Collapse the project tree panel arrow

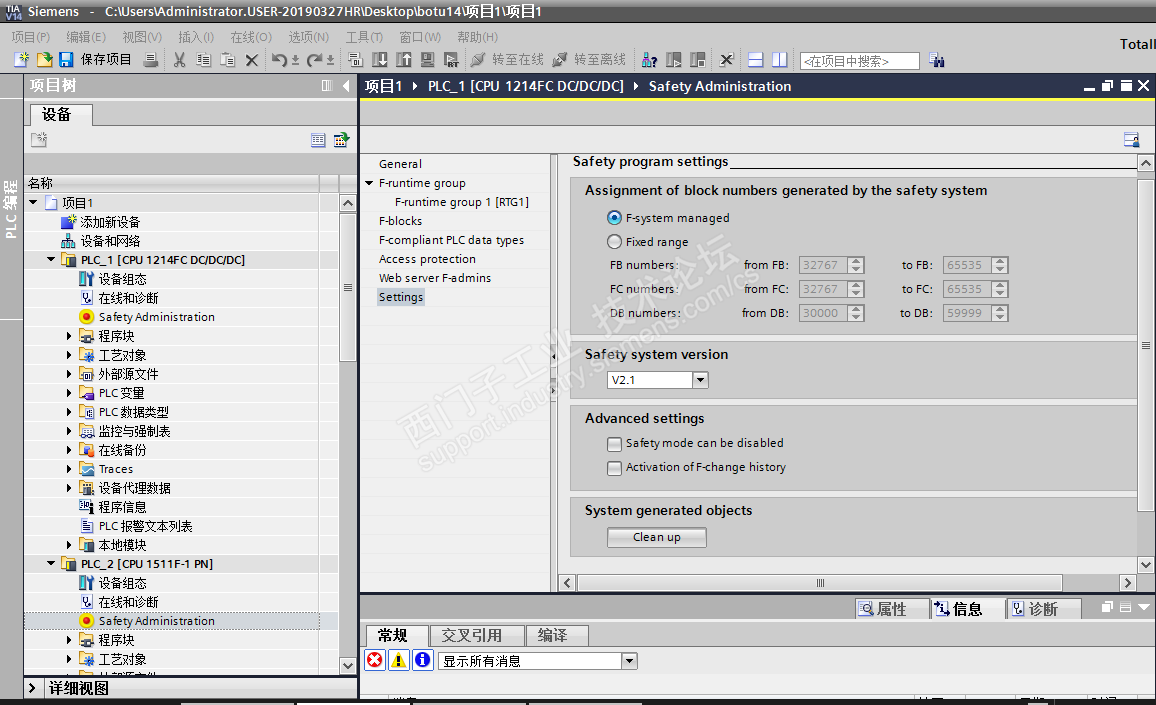(x=346, y=86)
